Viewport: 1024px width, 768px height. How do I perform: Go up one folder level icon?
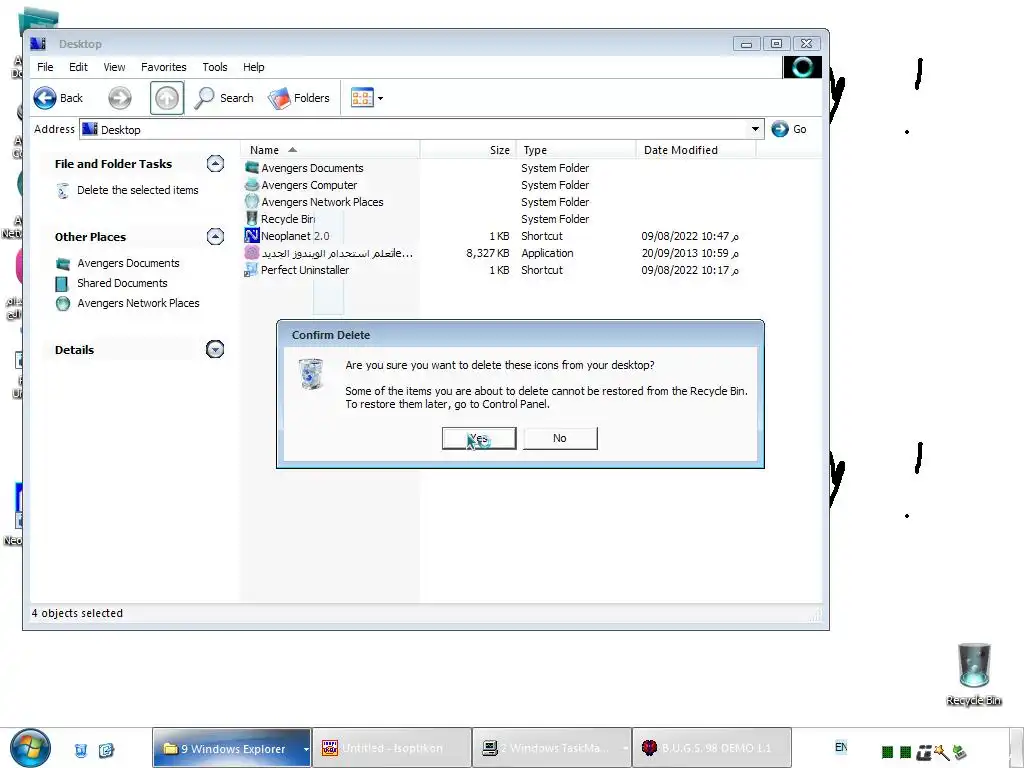point(167,98)
